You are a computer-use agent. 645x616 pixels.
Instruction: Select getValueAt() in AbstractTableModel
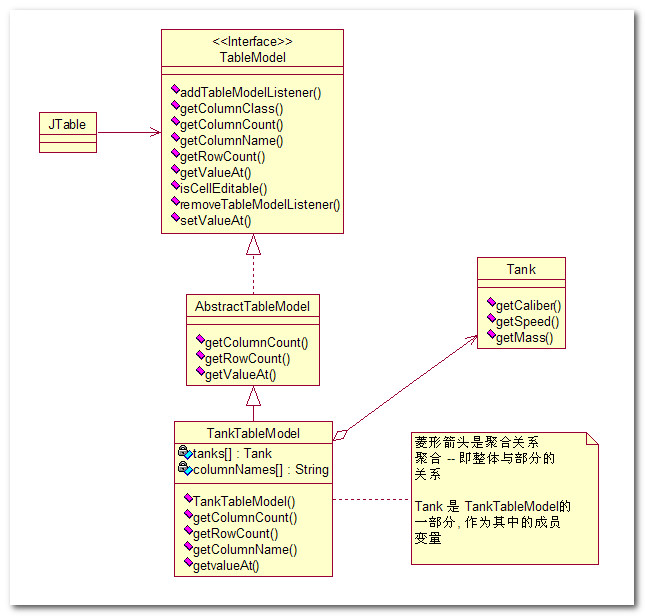pos(240,375)
